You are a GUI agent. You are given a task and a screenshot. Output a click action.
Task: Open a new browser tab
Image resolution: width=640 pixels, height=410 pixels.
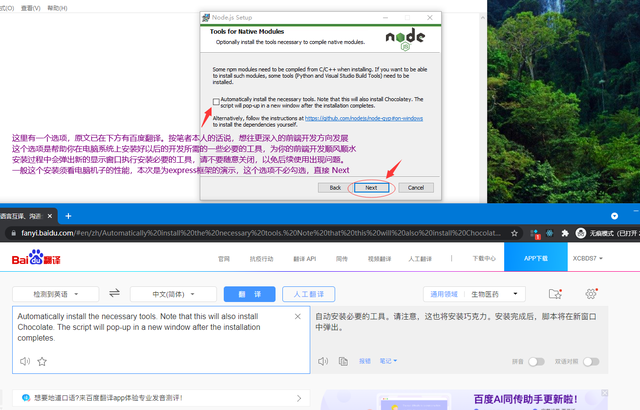tap(68, 216)
